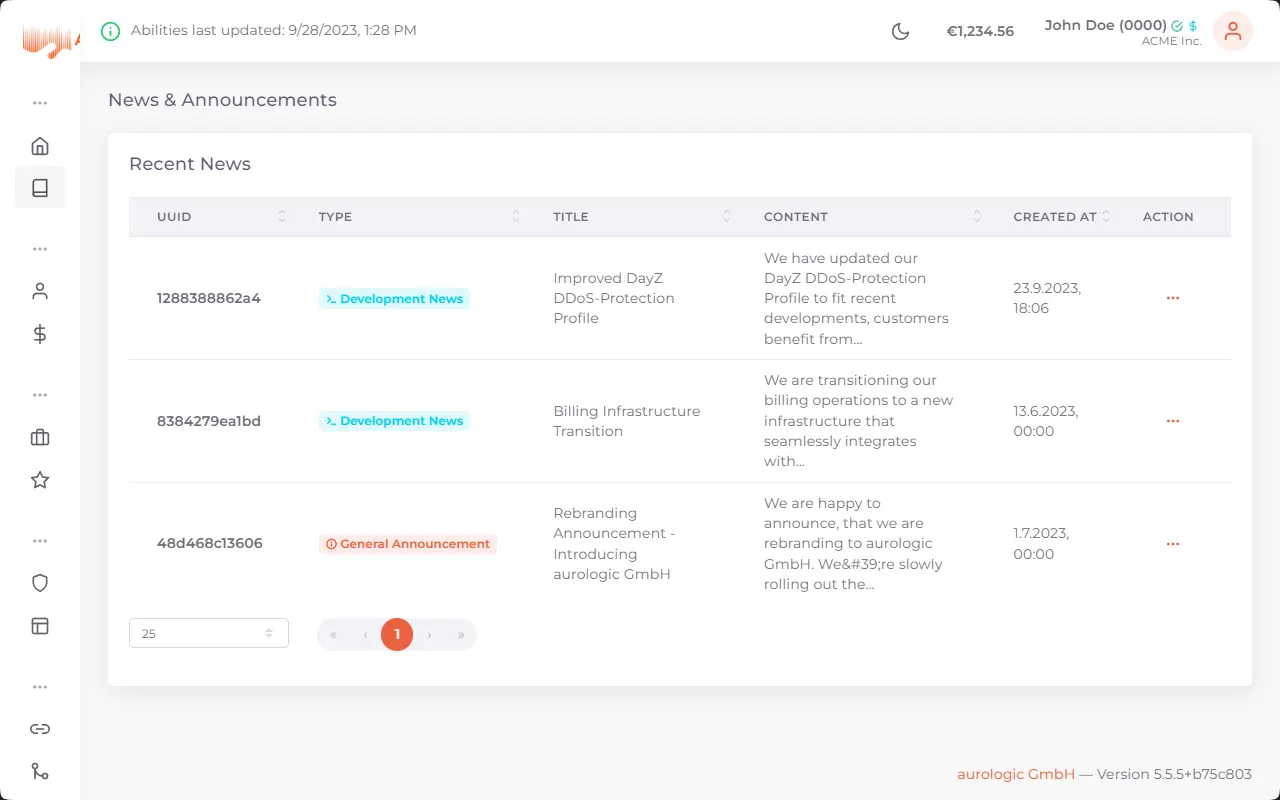This screenshot has height=800, width=1280.
Task: Open the dollar billing sidebar icon
Action: coord(40,334)
